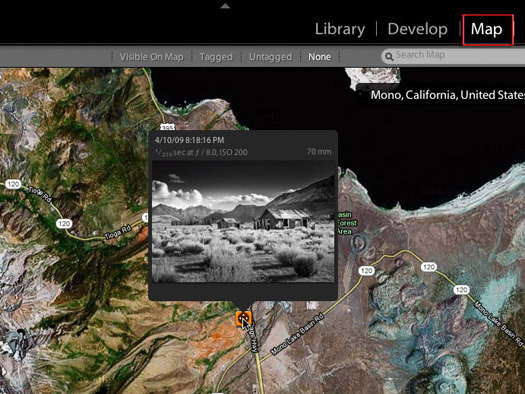Open the black-and-white cabin photo preview
The image size is (525, 394).
[x=243, y=222]
